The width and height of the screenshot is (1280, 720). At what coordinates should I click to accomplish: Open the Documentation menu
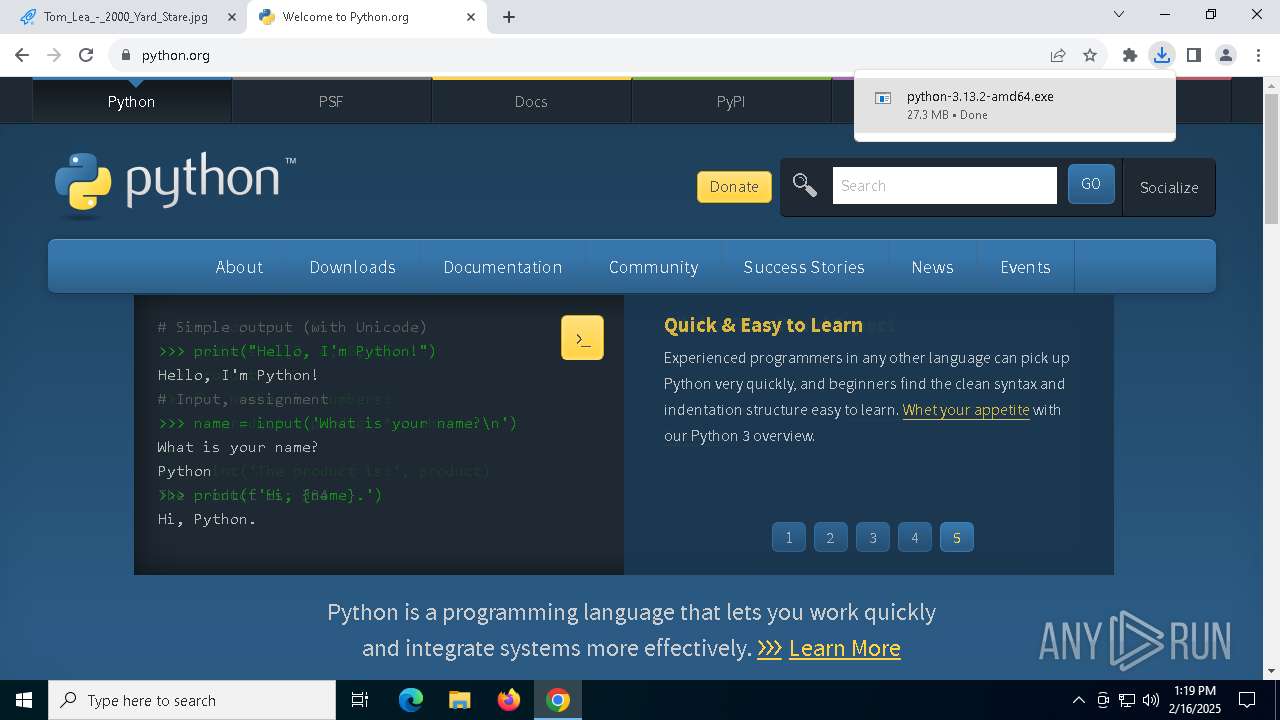pos(503,267)
